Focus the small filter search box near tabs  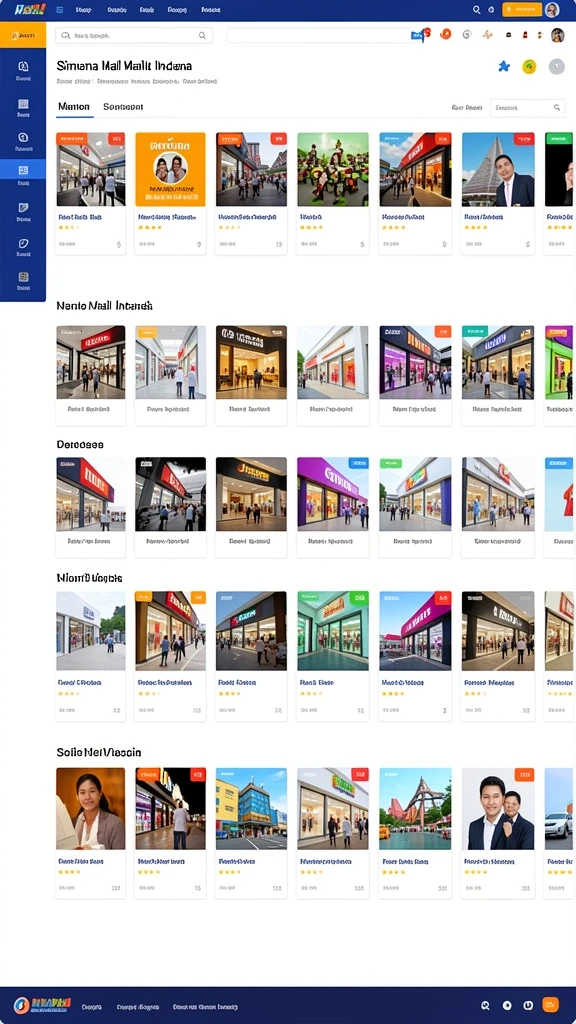pyautogui.click(x=528, y=108)
